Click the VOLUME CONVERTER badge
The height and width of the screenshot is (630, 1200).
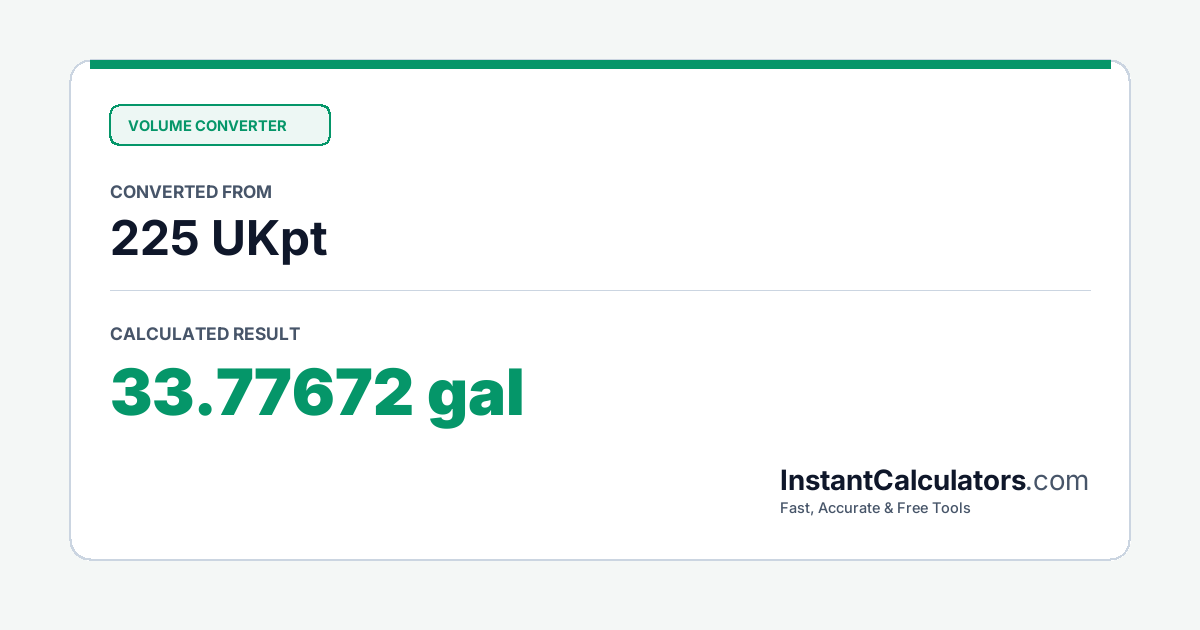click(x=219, y=125)
